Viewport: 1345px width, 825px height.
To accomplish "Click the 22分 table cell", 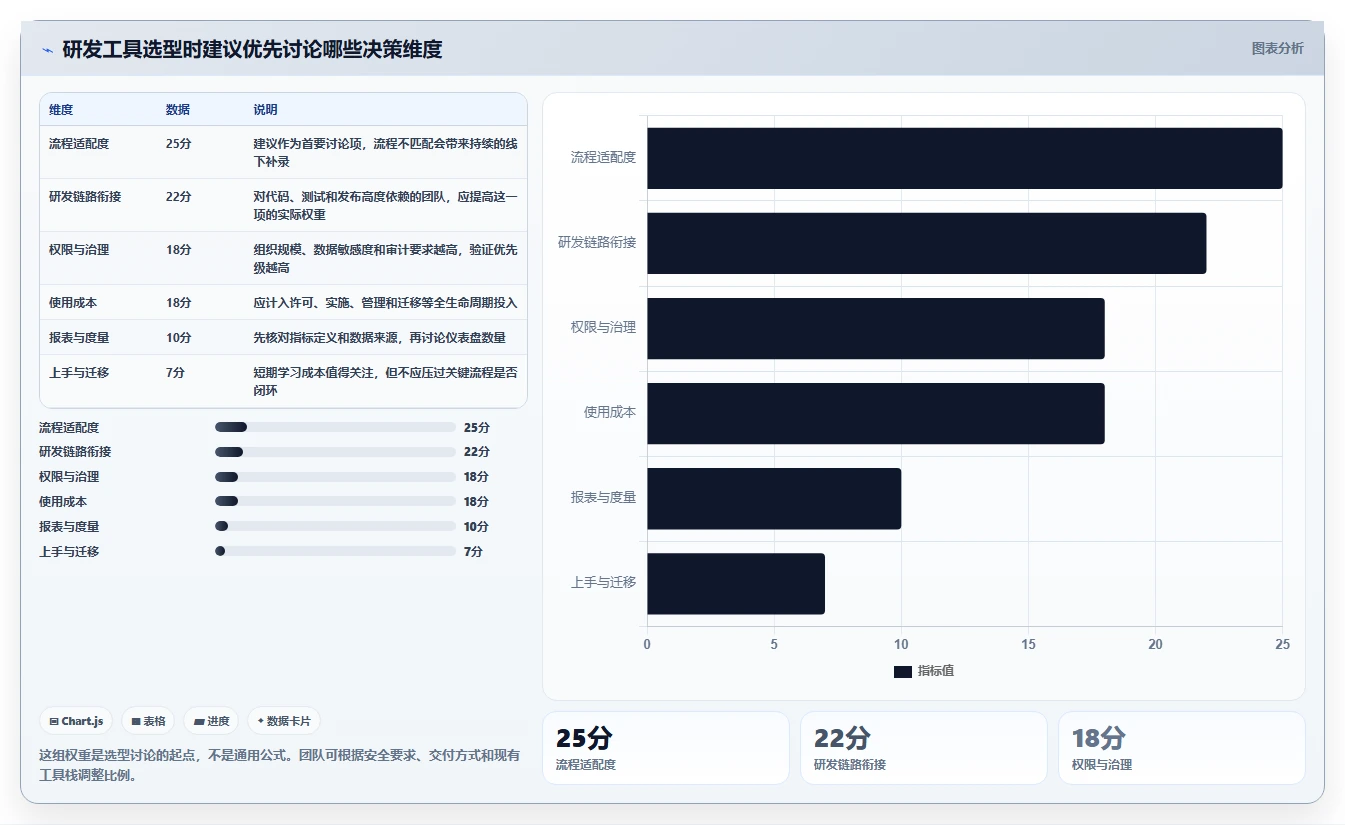I will (x=178, y=197).
